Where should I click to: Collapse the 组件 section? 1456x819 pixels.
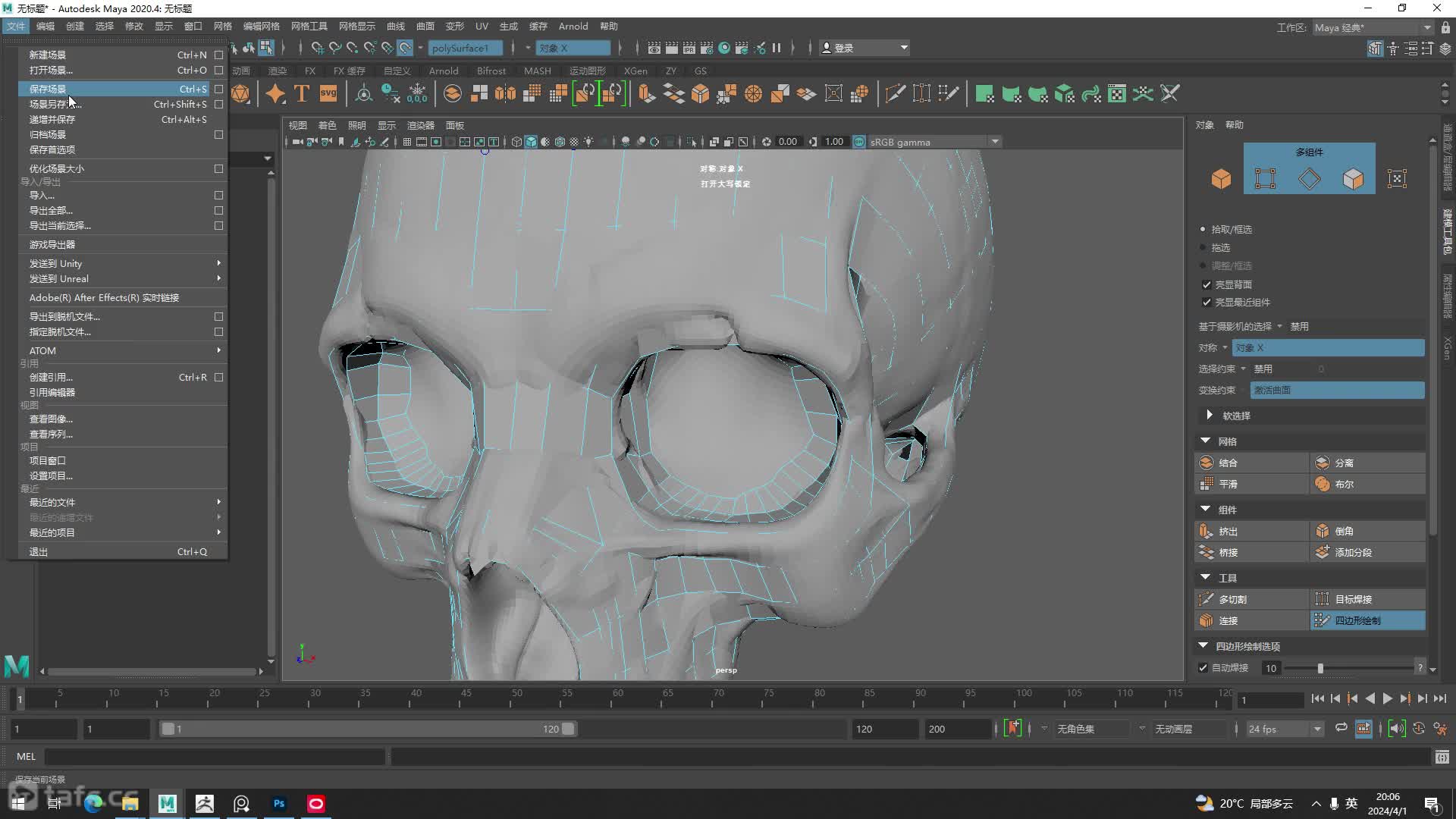[x=1205, y=509]
